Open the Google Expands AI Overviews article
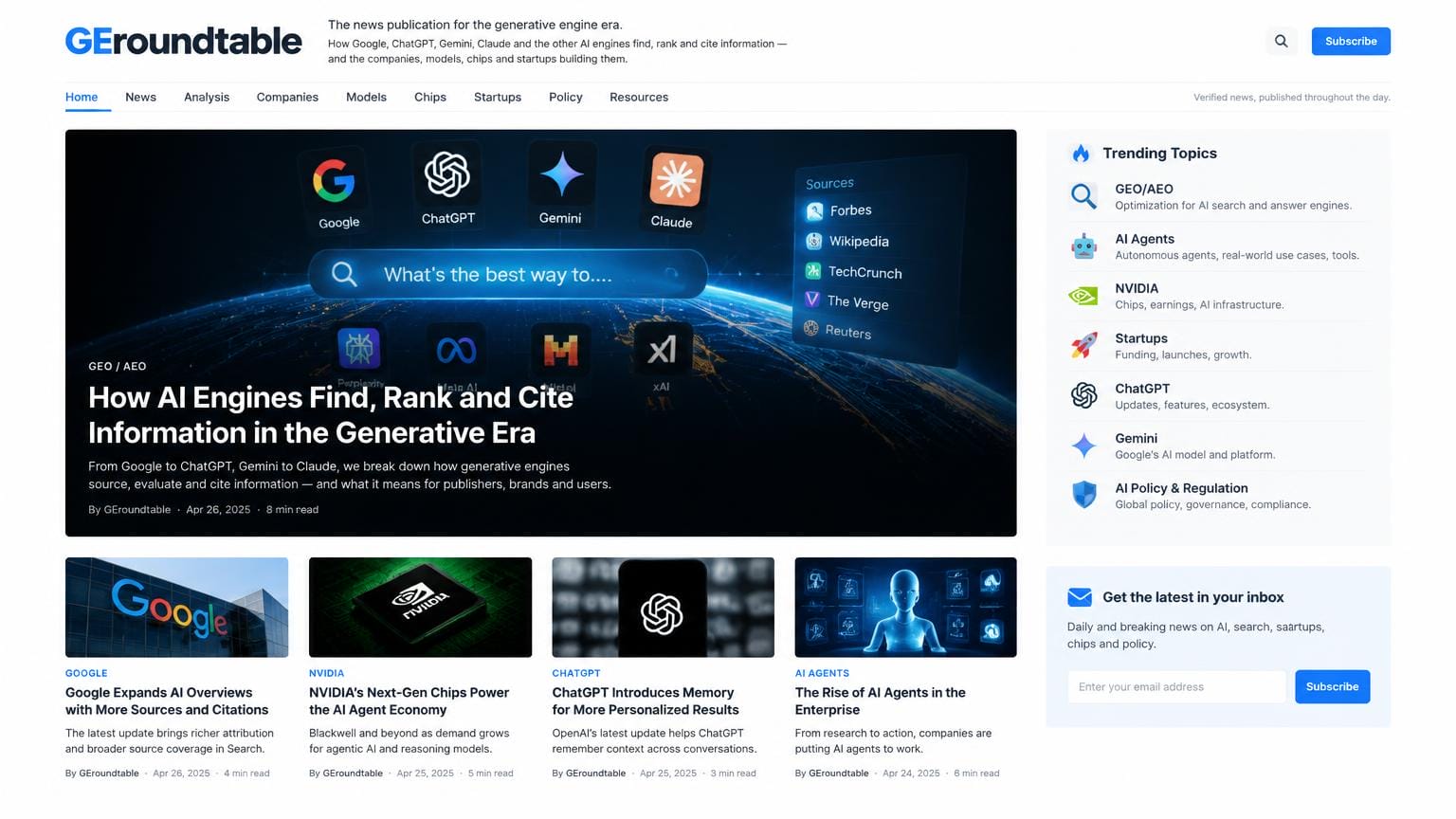This screenshot has width=1456, height=819. (167, 701)
